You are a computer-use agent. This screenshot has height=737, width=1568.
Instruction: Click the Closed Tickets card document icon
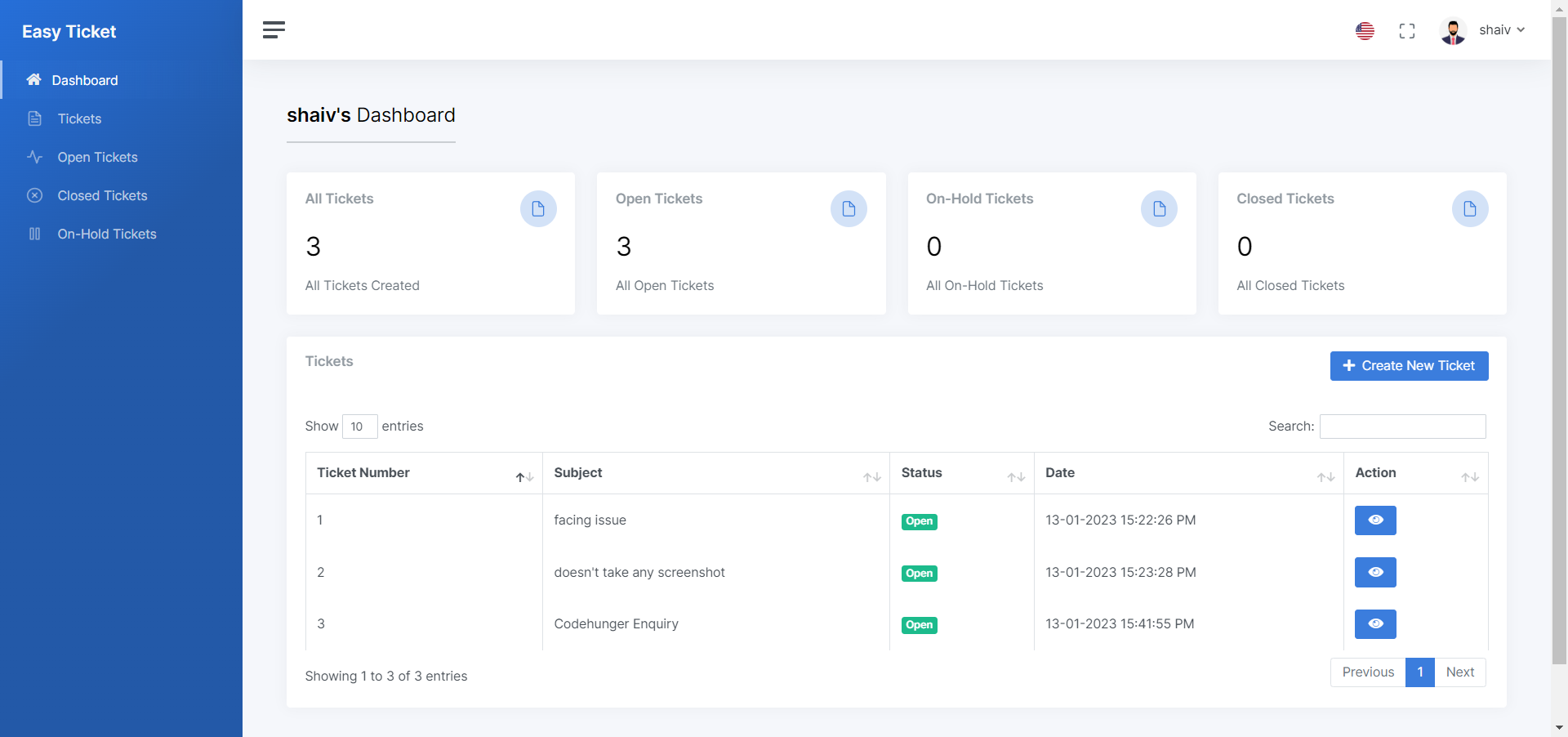[x=1469, y=209]
